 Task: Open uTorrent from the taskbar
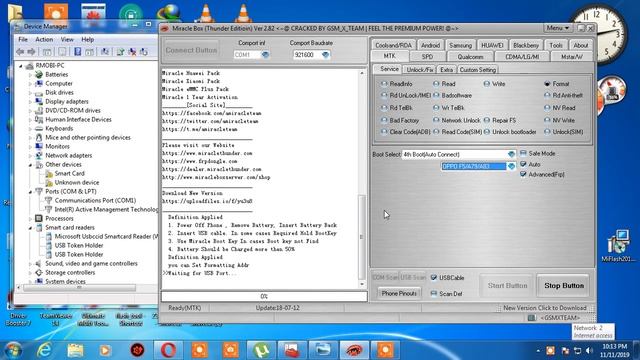(261, 350)
